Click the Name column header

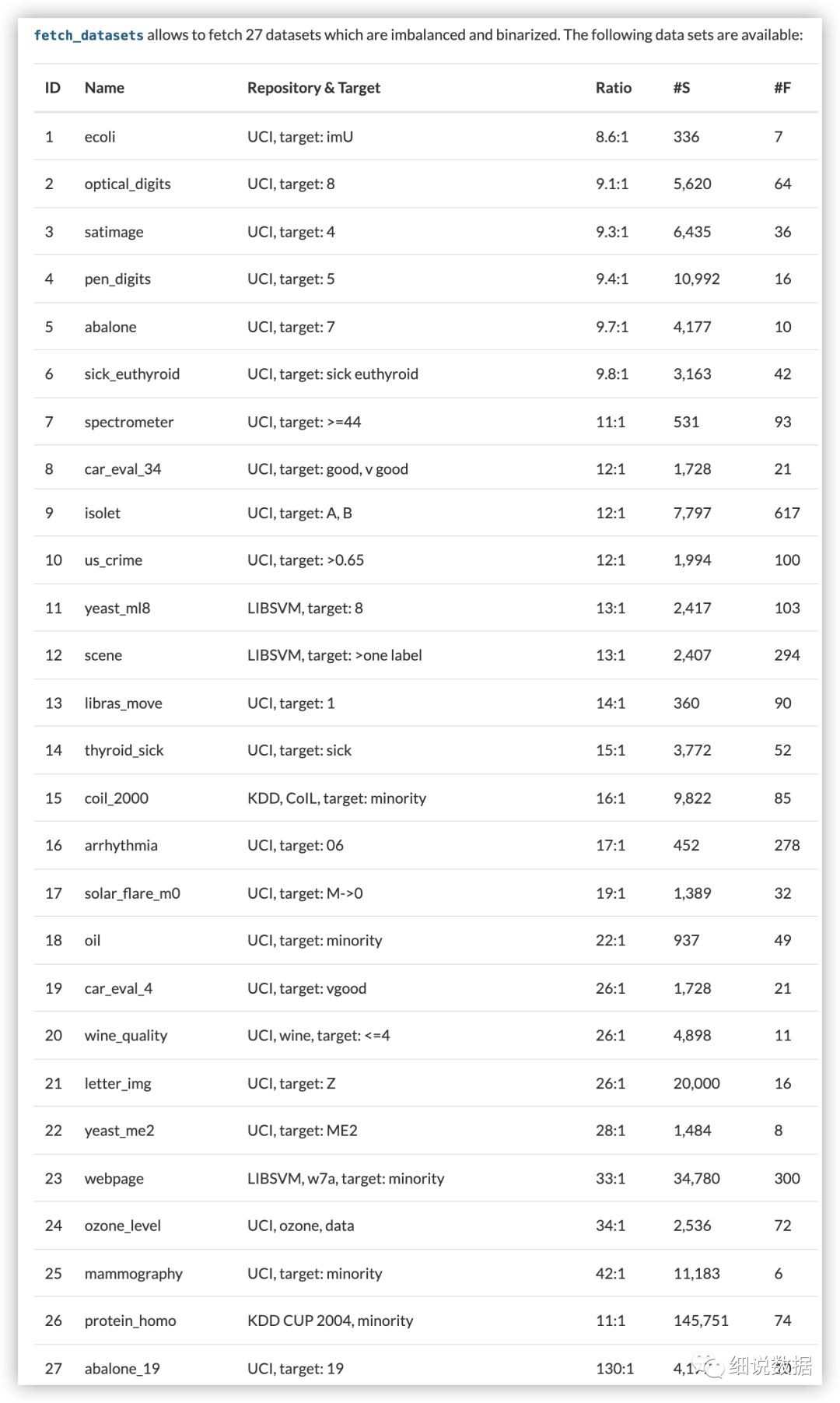tap(104, 88)
